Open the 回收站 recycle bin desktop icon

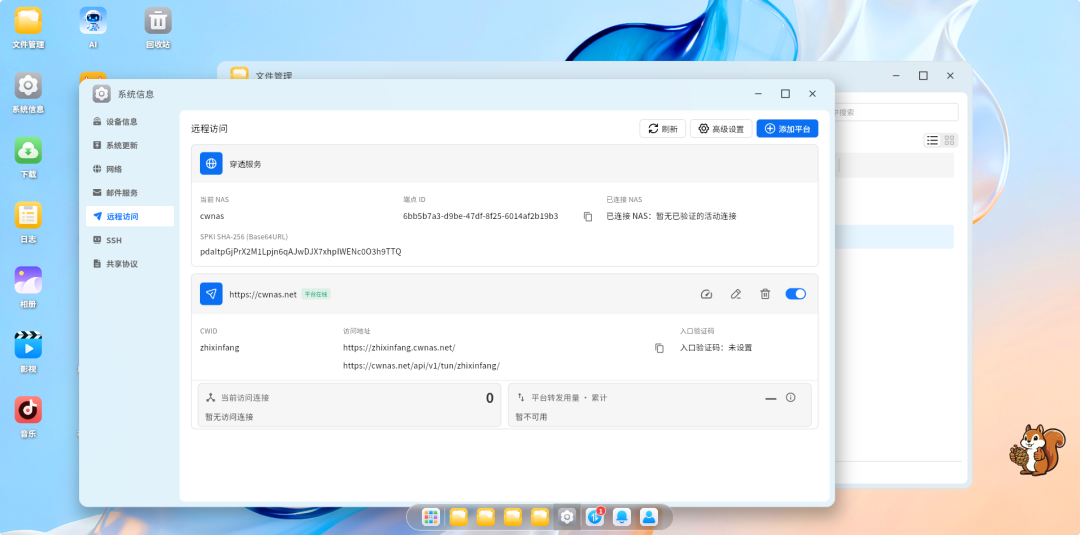158,28
